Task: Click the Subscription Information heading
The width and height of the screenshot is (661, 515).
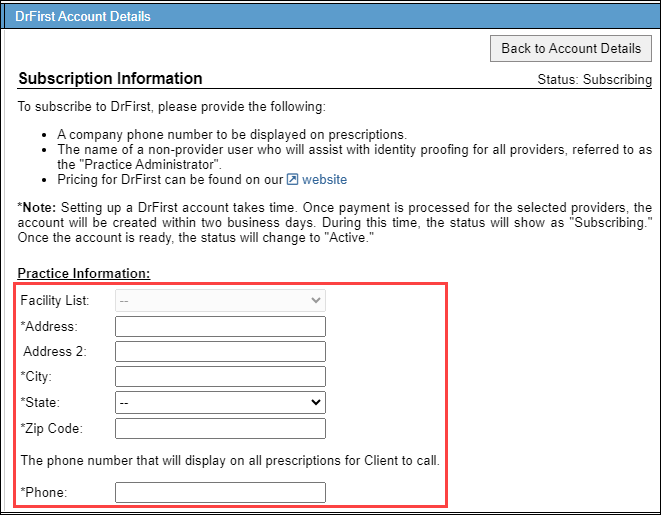Action: point(110,78)
